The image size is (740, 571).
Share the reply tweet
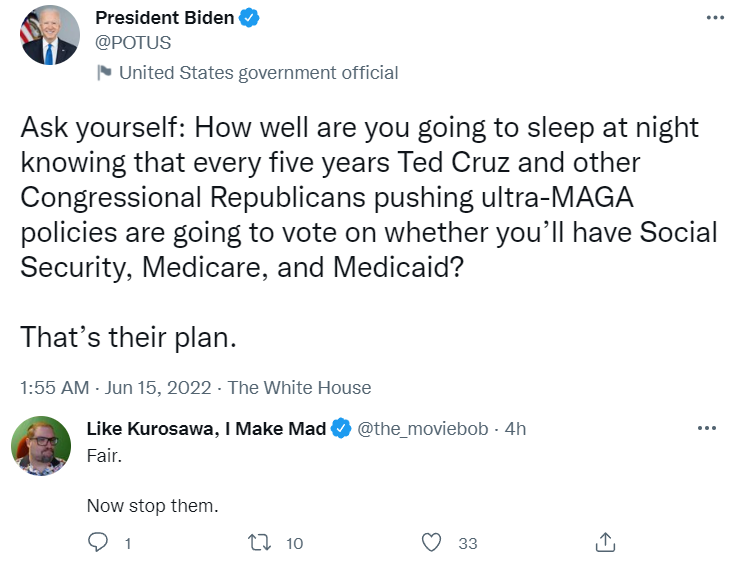[x=604, y=543]
